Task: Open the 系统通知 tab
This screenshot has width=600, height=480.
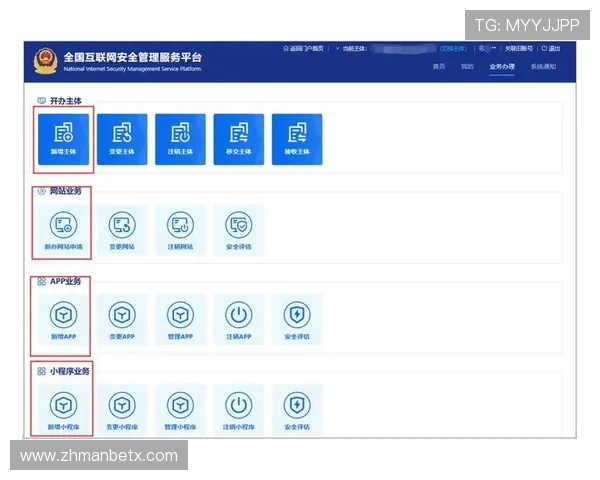Action: click(543, 67)
